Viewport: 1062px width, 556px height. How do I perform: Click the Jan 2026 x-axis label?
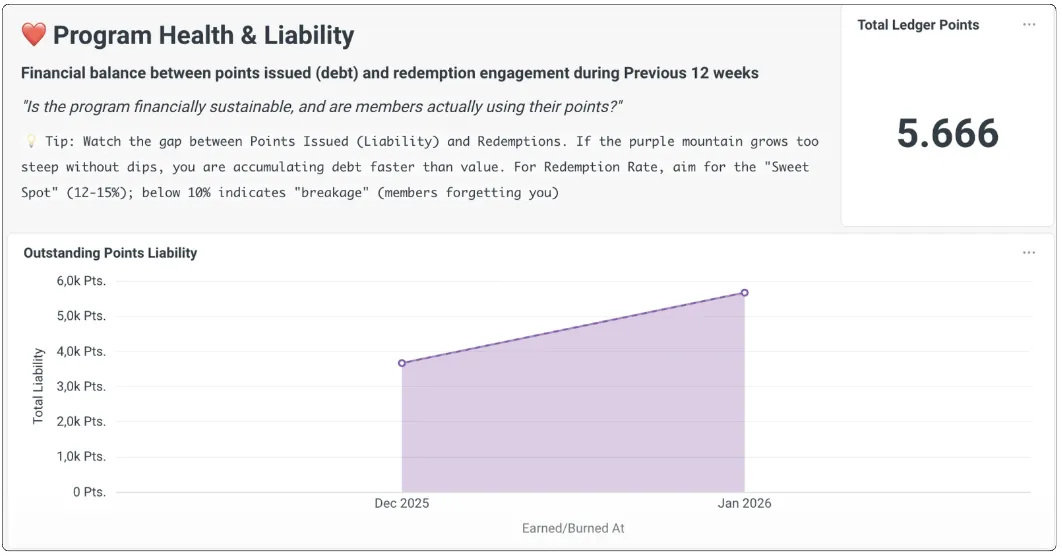click(744, 504)
